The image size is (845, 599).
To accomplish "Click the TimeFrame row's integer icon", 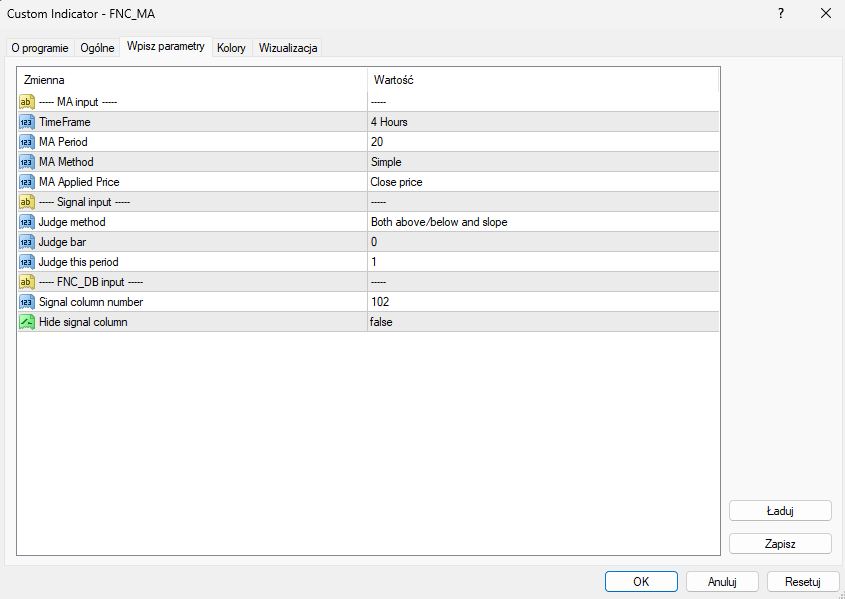I will pos(27,122).
